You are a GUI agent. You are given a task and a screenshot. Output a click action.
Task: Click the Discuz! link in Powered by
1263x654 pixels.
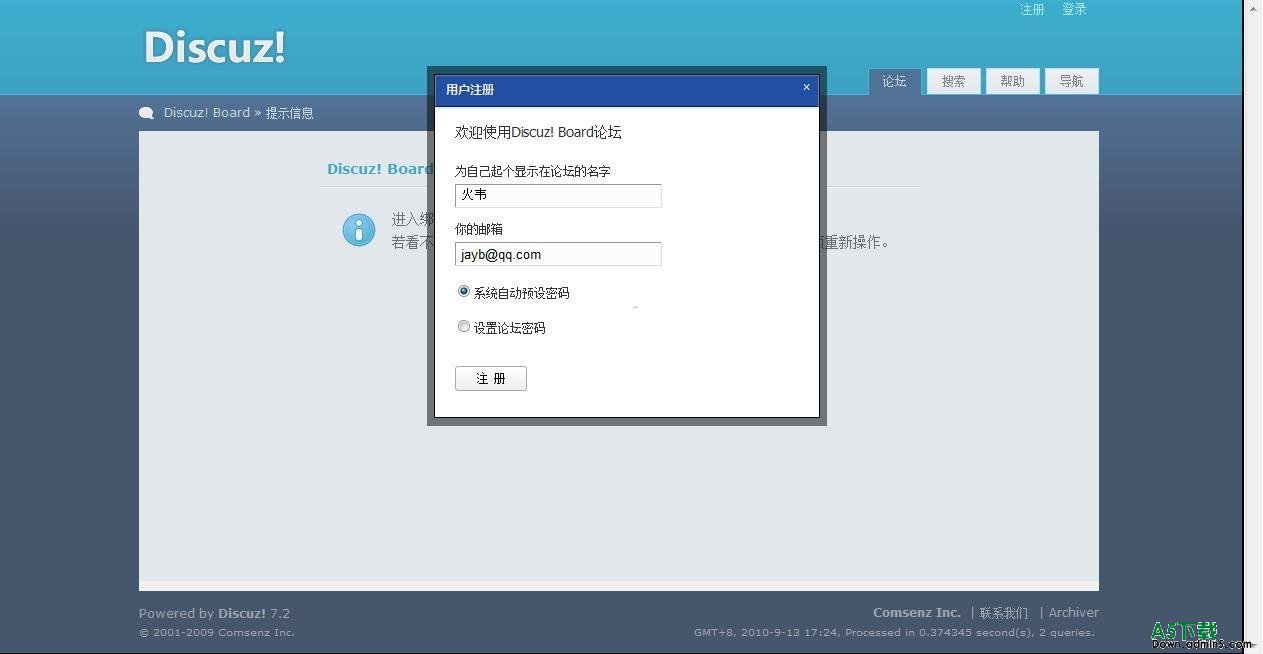[242, 613]
